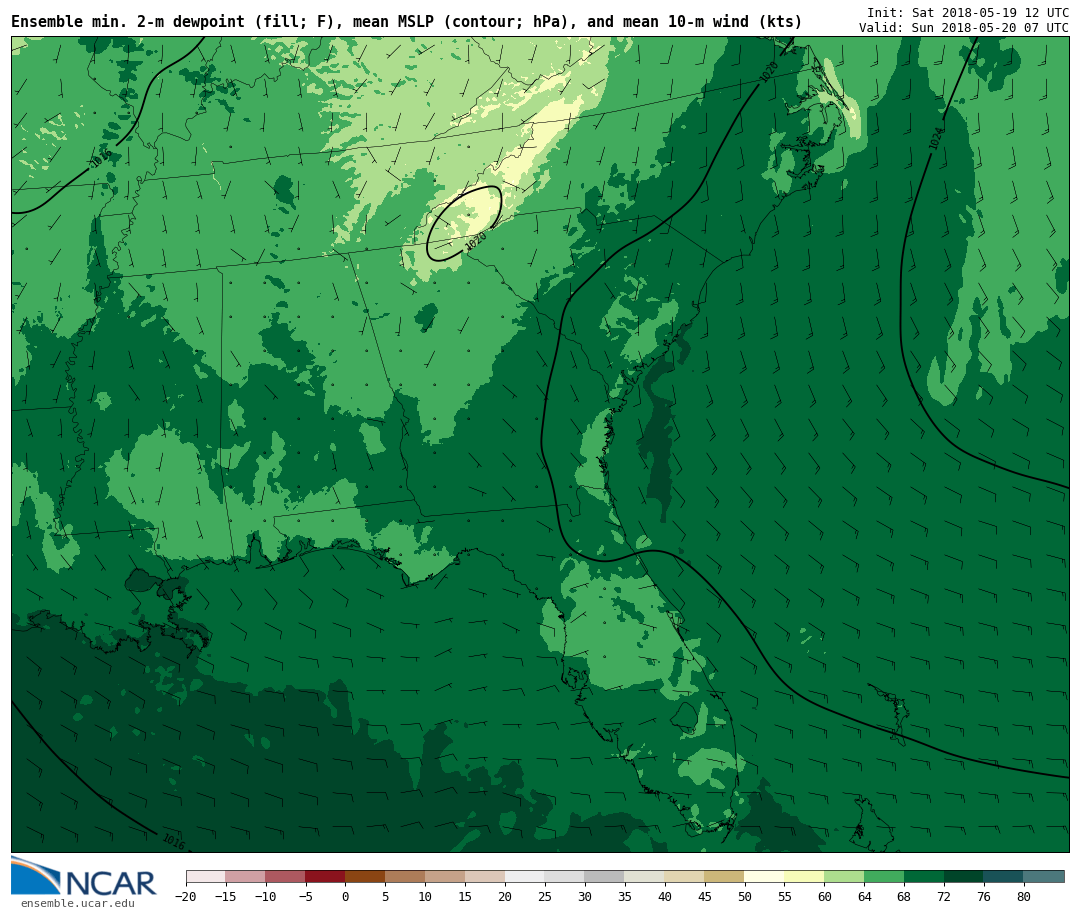
Task: Open the ensemble.ucar.edu link
Action: [77, 904]
